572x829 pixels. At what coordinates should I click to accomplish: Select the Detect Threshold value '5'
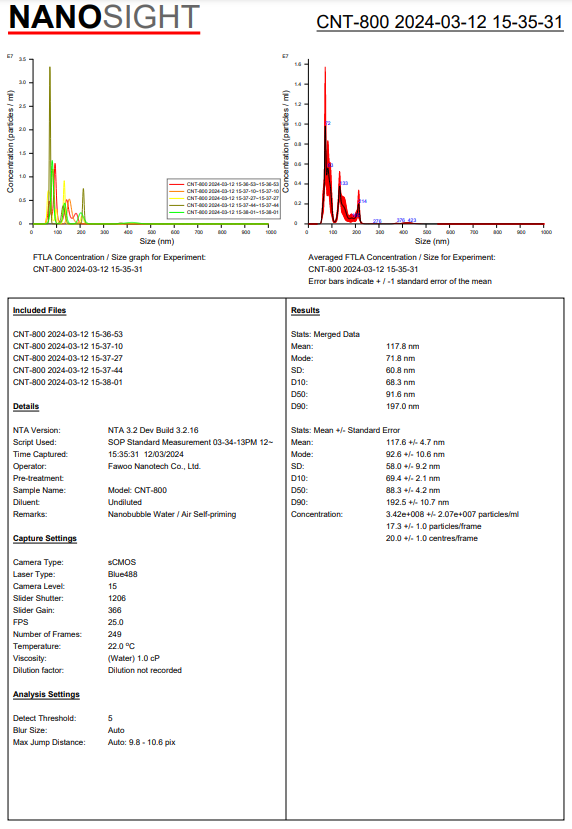click(110, 718)
